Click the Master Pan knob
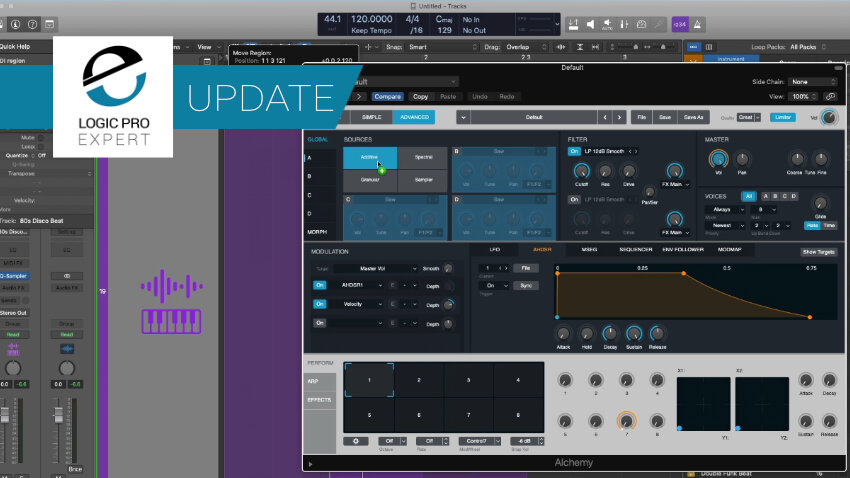850x478 pixels. (x=742, y=159)
